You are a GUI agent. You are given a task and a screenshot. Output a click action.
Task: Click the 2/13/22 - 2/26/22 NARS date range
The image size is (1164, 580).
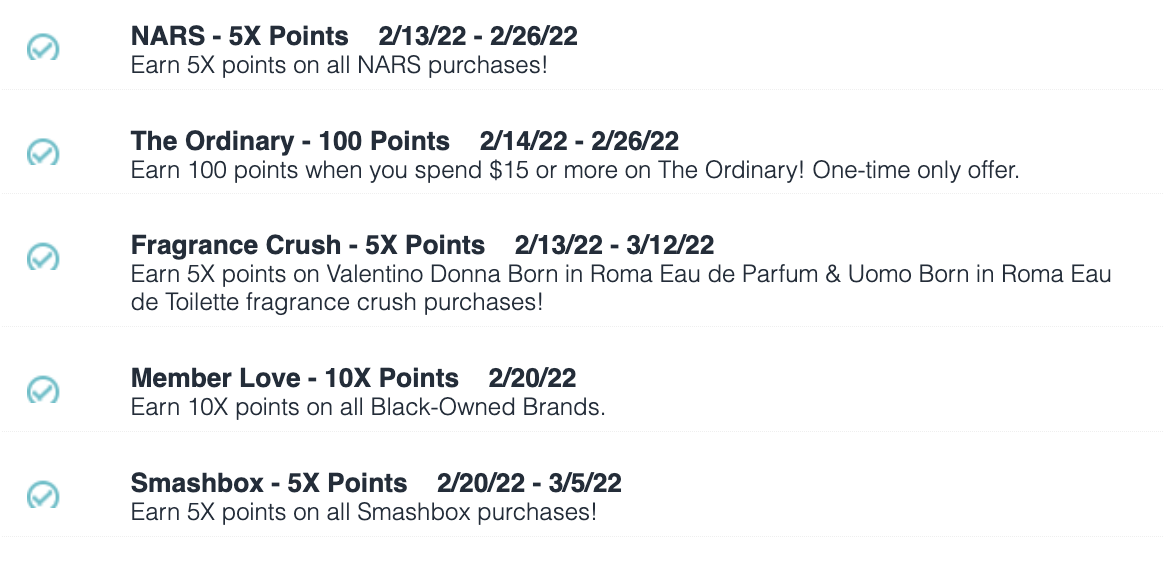click(x=478, y=36)
